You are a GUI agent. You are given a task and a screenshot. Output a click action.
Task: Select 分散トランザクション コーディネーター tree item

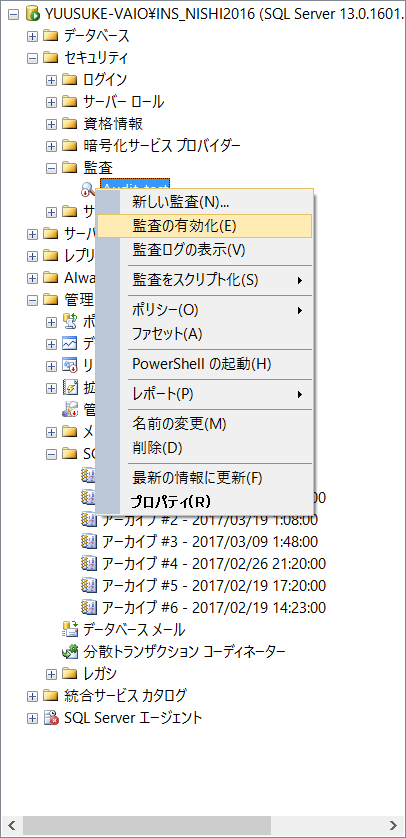pyautogui.click(x=184, y=651)
